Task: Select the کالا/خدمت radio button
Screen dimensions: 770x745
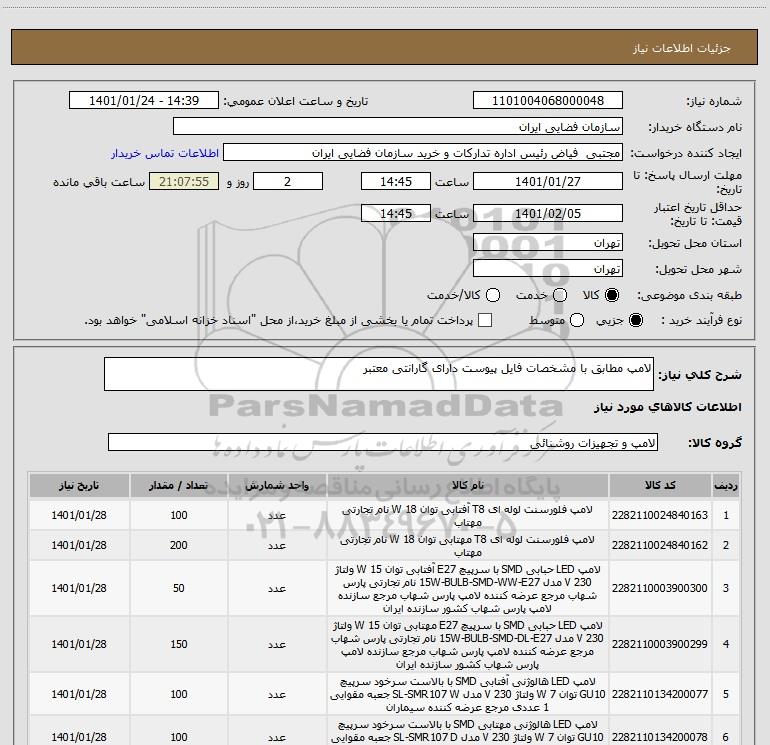Action: pos(493,295)
